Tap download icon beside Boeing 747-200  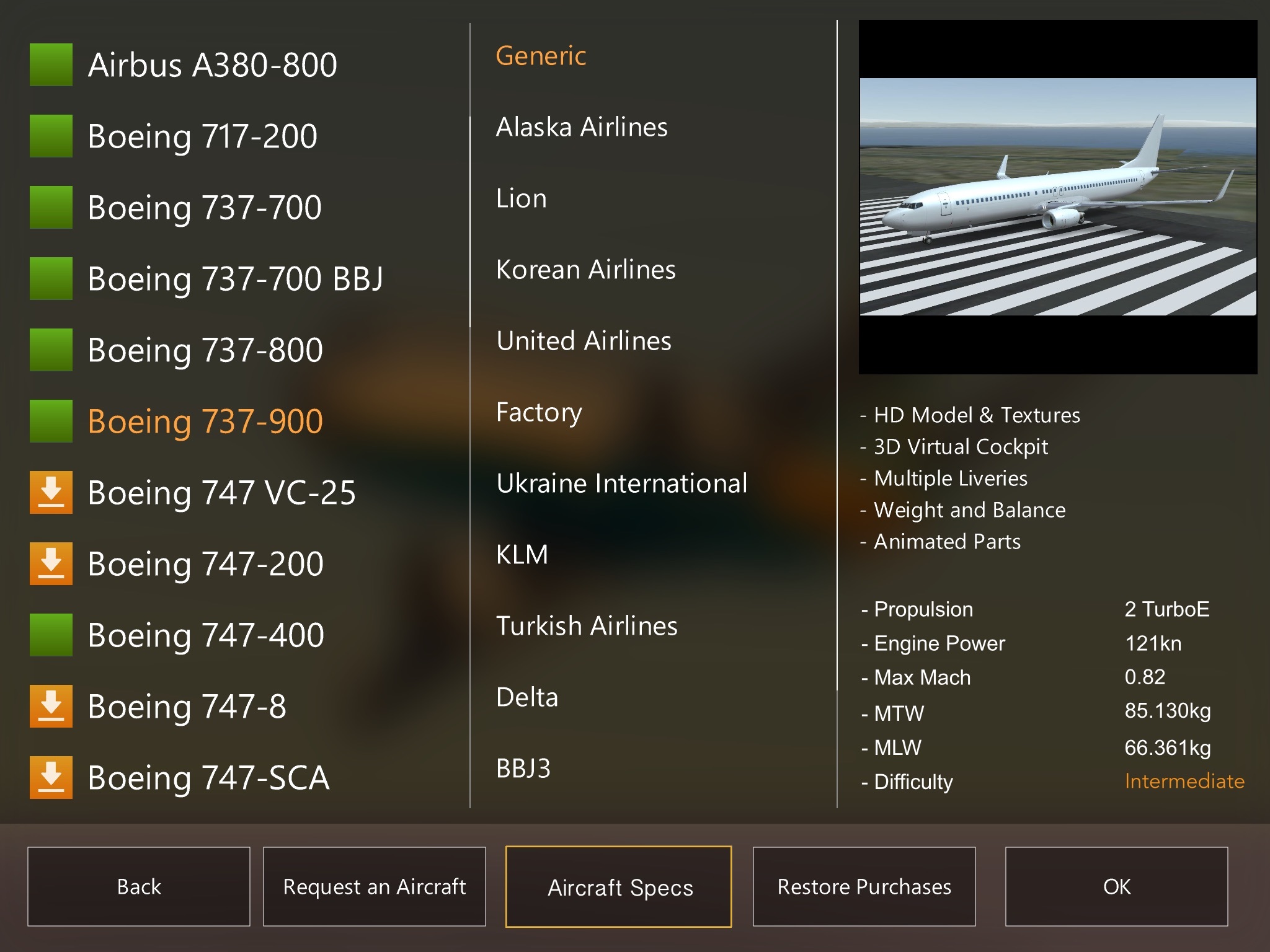(x=51, y=564)
